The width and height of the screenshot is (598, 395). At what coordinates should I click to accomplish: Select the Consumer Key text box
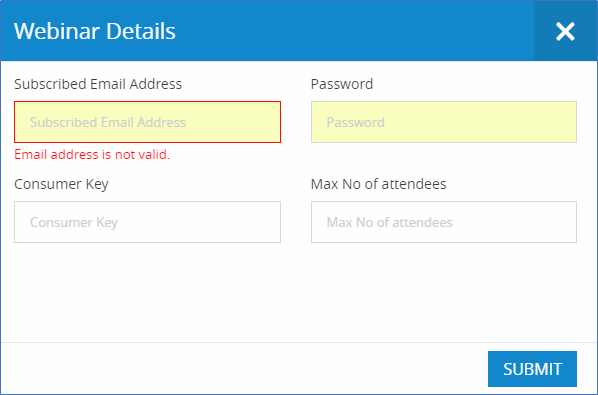click(x=148, y=222)
